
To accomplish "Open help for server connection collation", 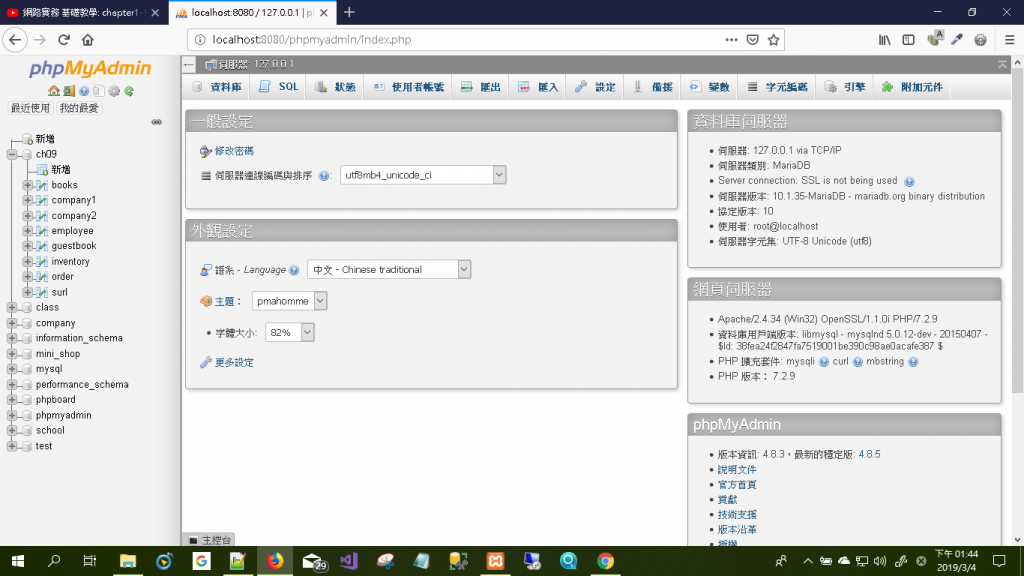I will click(x=323, y=176).
